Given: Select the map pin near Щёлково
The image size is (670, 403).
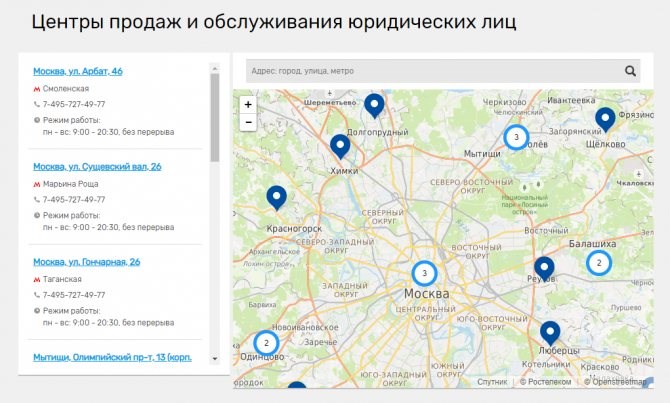Looking at the screenshot, I should pos(605,120).
